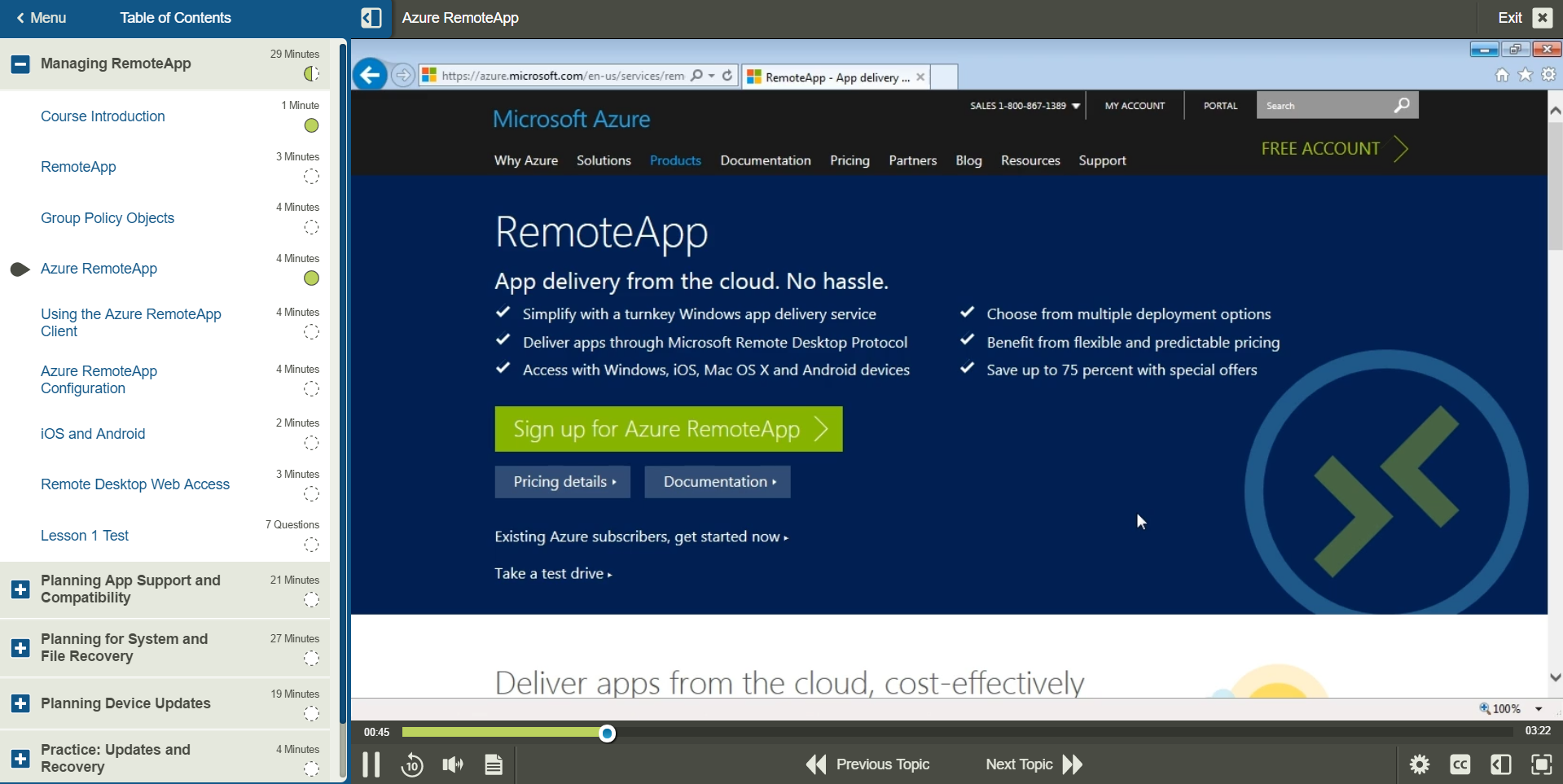The width and height of the screenshot is (1563, 784).
Task: Toggle the table of contents panel in player bar
Action: pyautogui.click(x=1500, y=764)
